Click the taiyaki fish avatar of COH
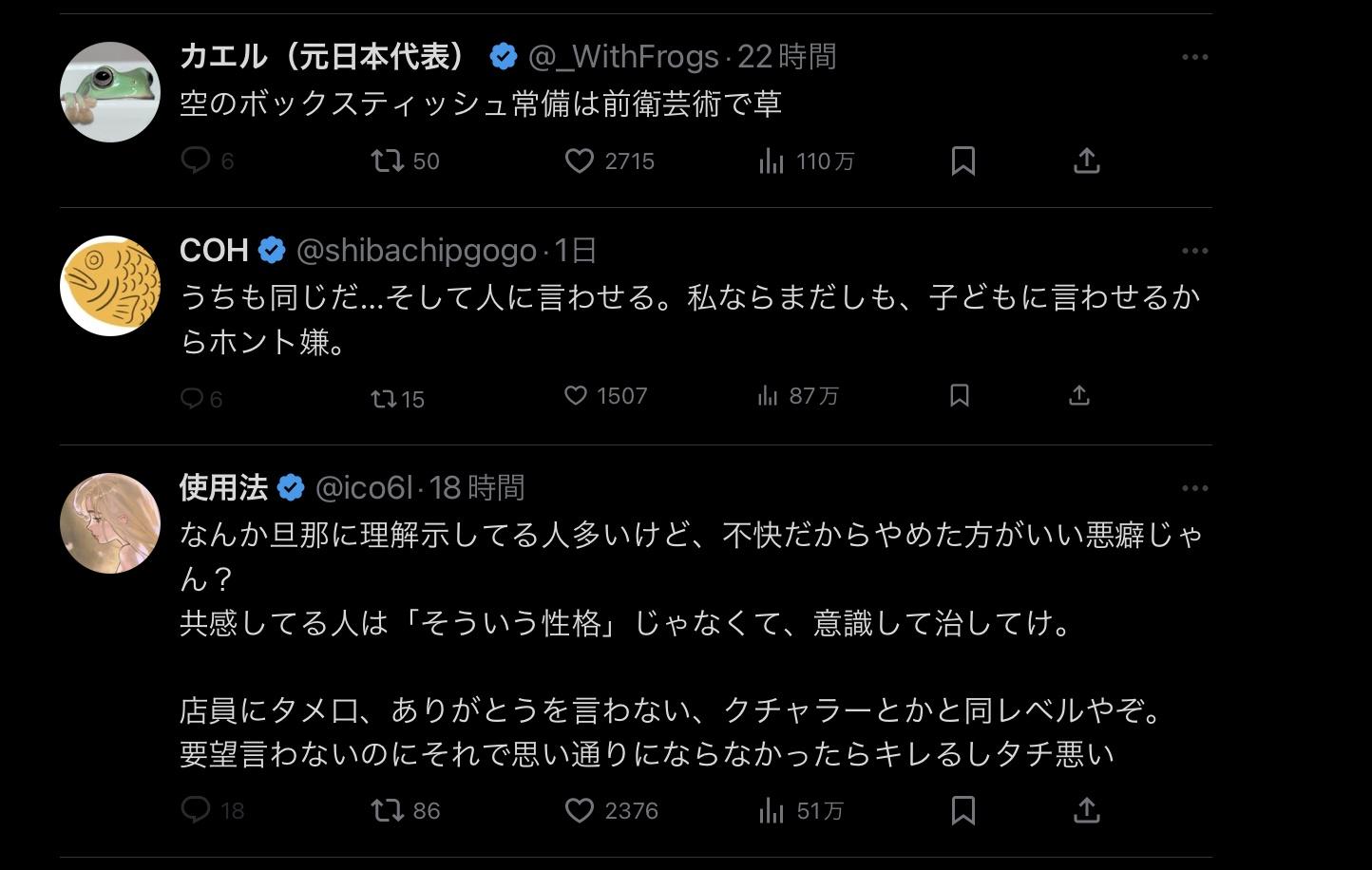Image resolution: width=1372 pixels, height=870 pixels. click(x=110, y=286)
